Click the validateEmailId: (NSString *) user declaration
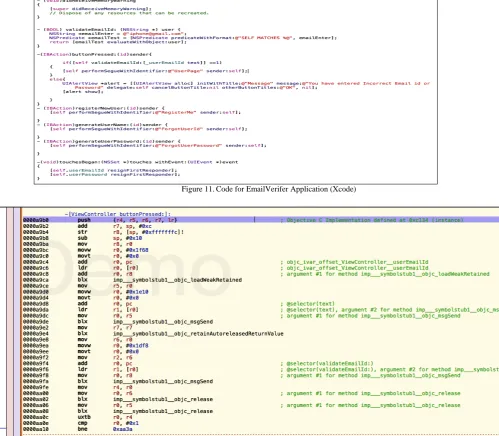 click(x=109, y=30)
